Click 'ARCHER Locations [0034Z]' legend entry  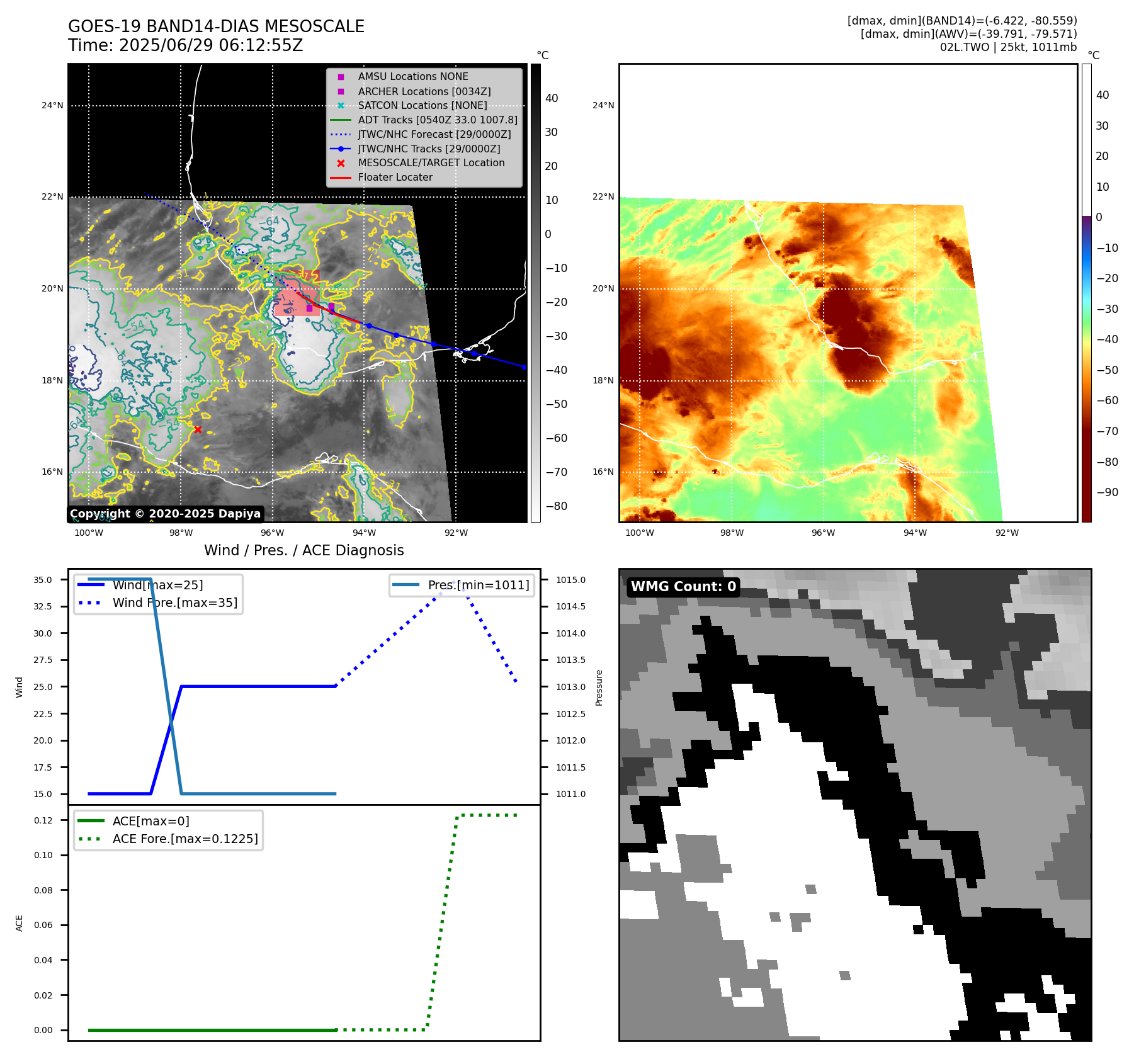coord(424,91)
